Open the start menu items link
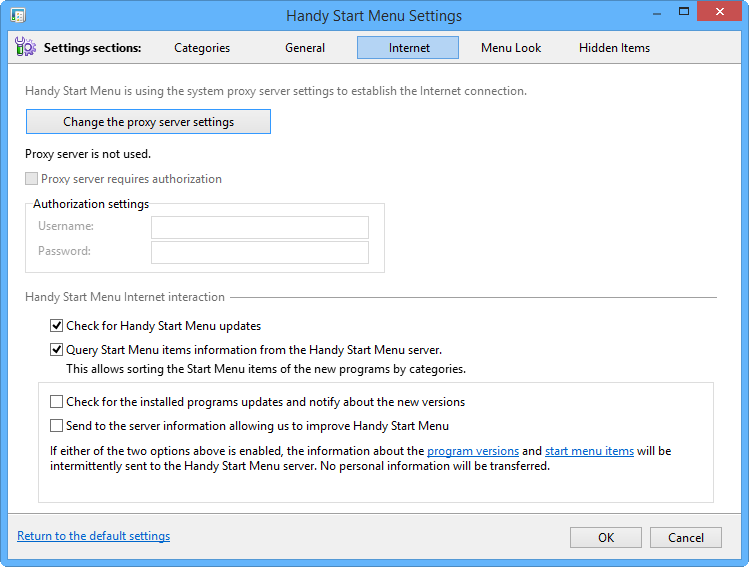This screenshot has width=749, height=567. coord(589,451)
